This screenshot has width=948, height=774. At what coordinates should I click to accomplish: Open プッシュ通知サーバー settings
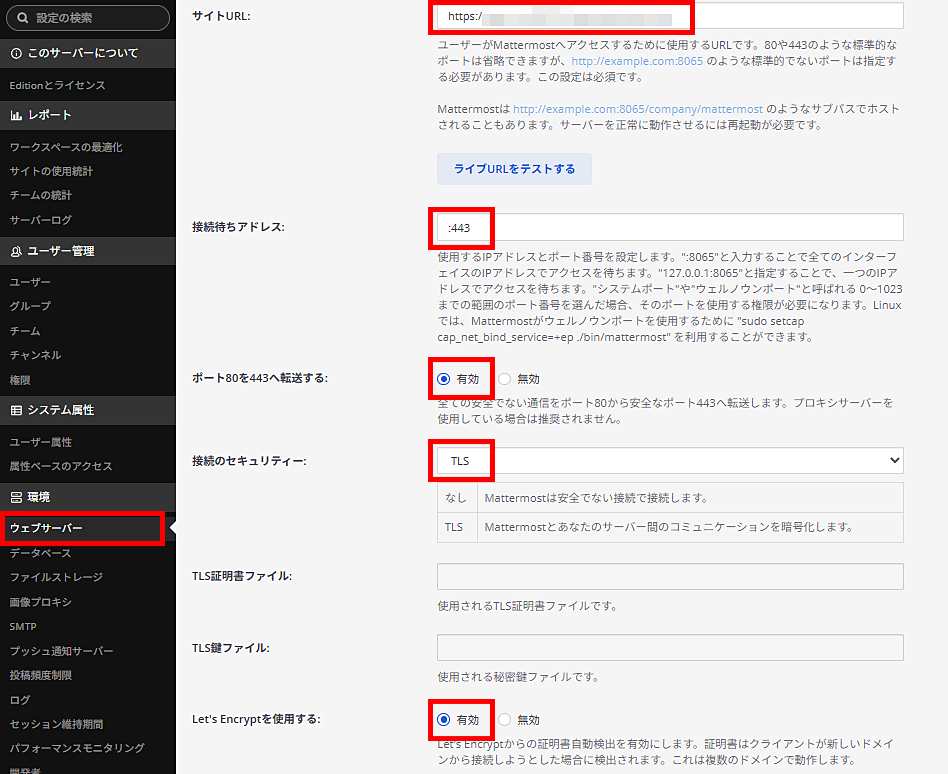pos(62,651)
